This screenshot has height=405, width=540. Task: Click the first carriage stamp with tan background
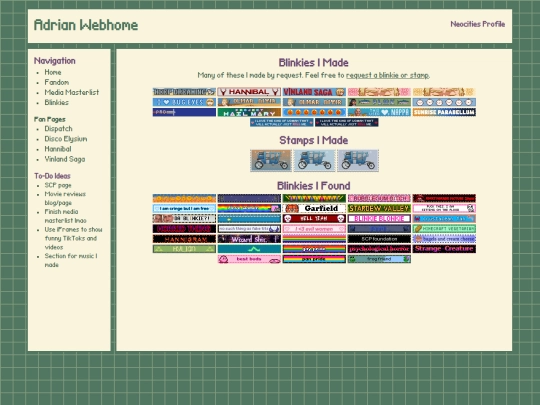point(271,160)
